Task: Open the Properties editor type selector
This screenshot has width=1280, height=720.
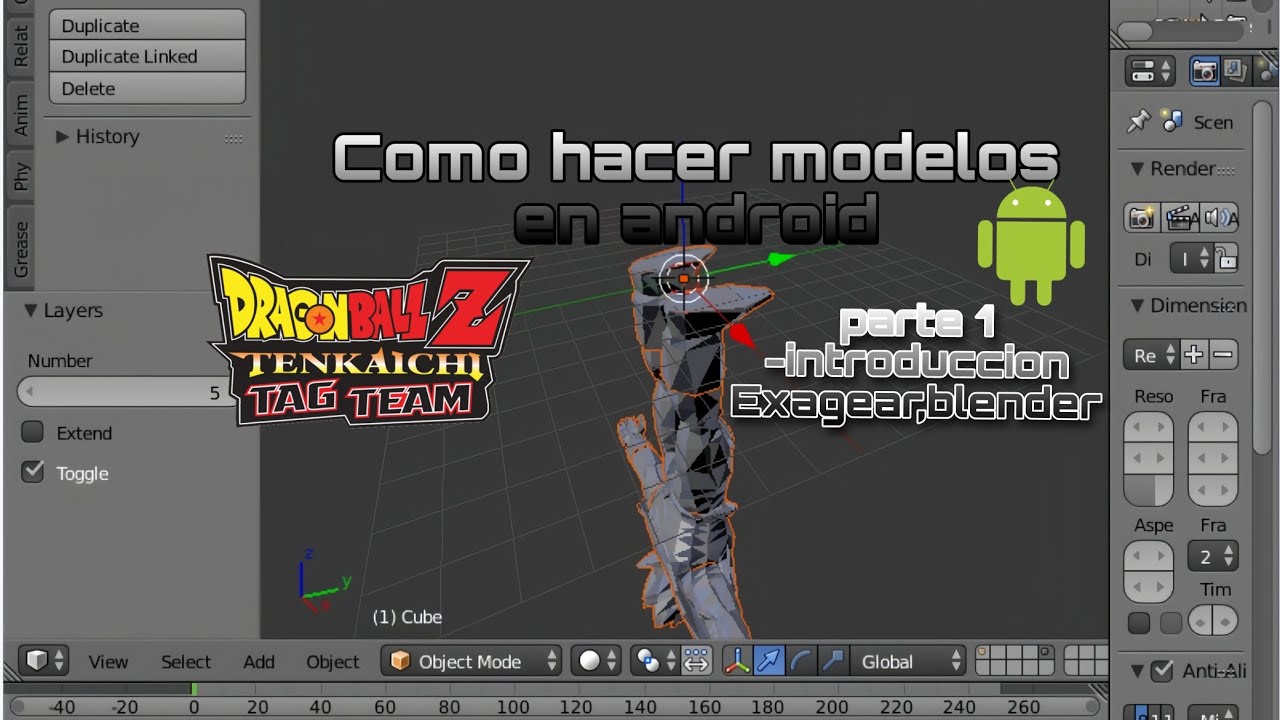Action: pos(1151,71)
